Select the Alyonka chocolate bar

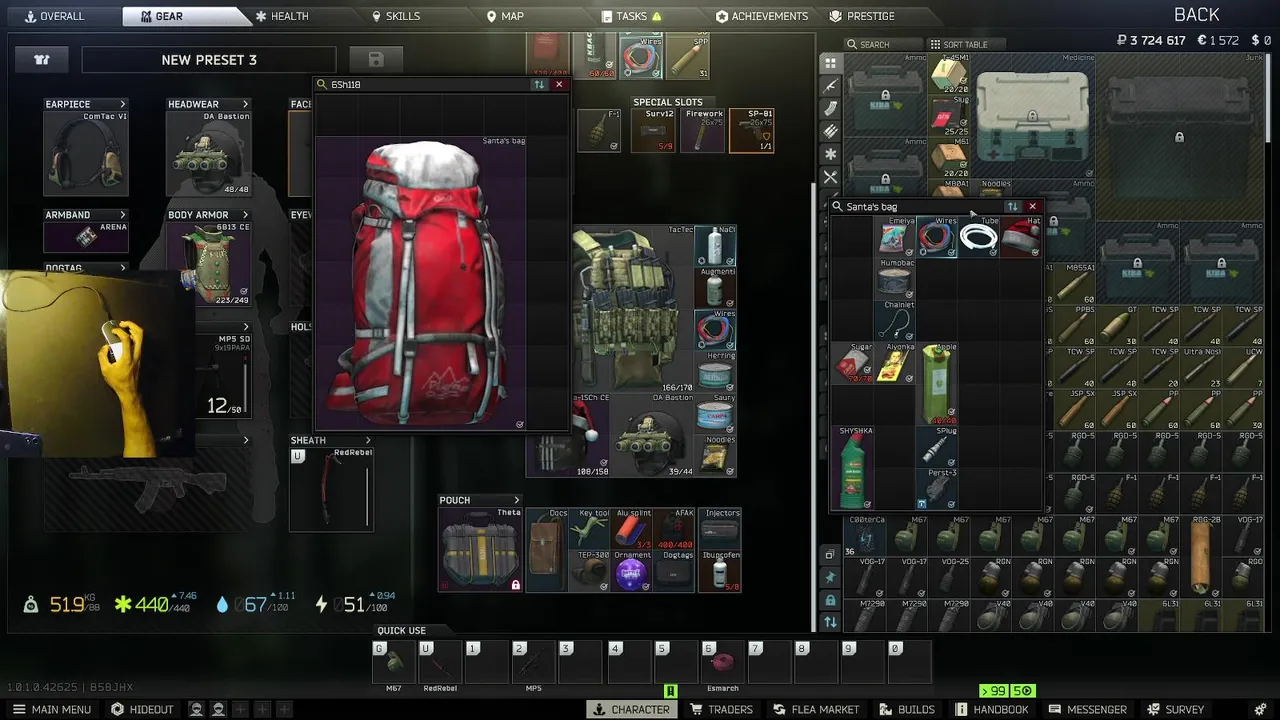tap(895, 363)
